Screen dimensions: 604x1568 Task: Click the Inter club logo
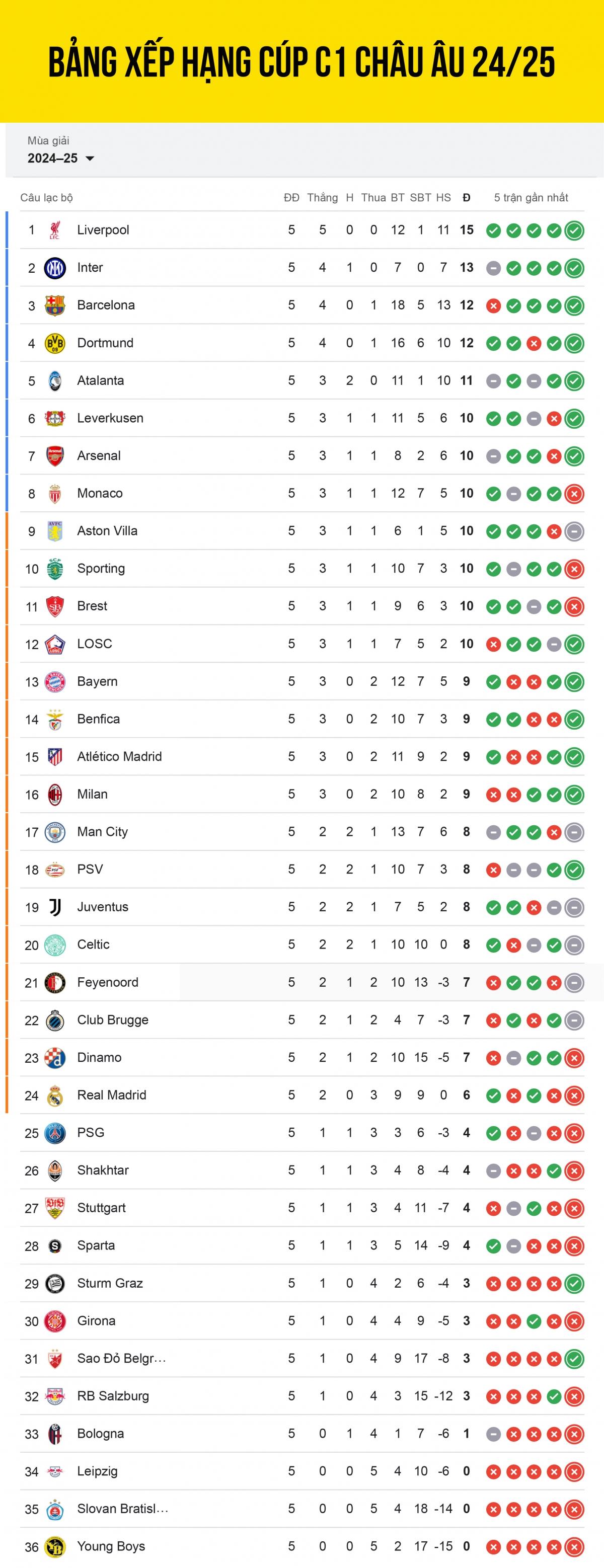[x=55, y=268]
